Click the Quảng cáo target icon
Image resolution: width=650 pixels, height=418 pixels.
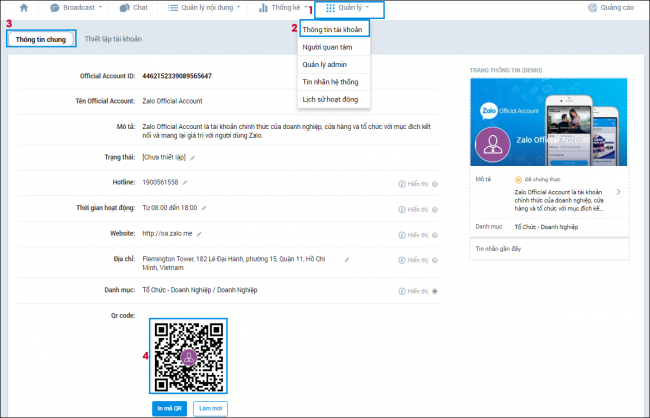click(593, 8)
